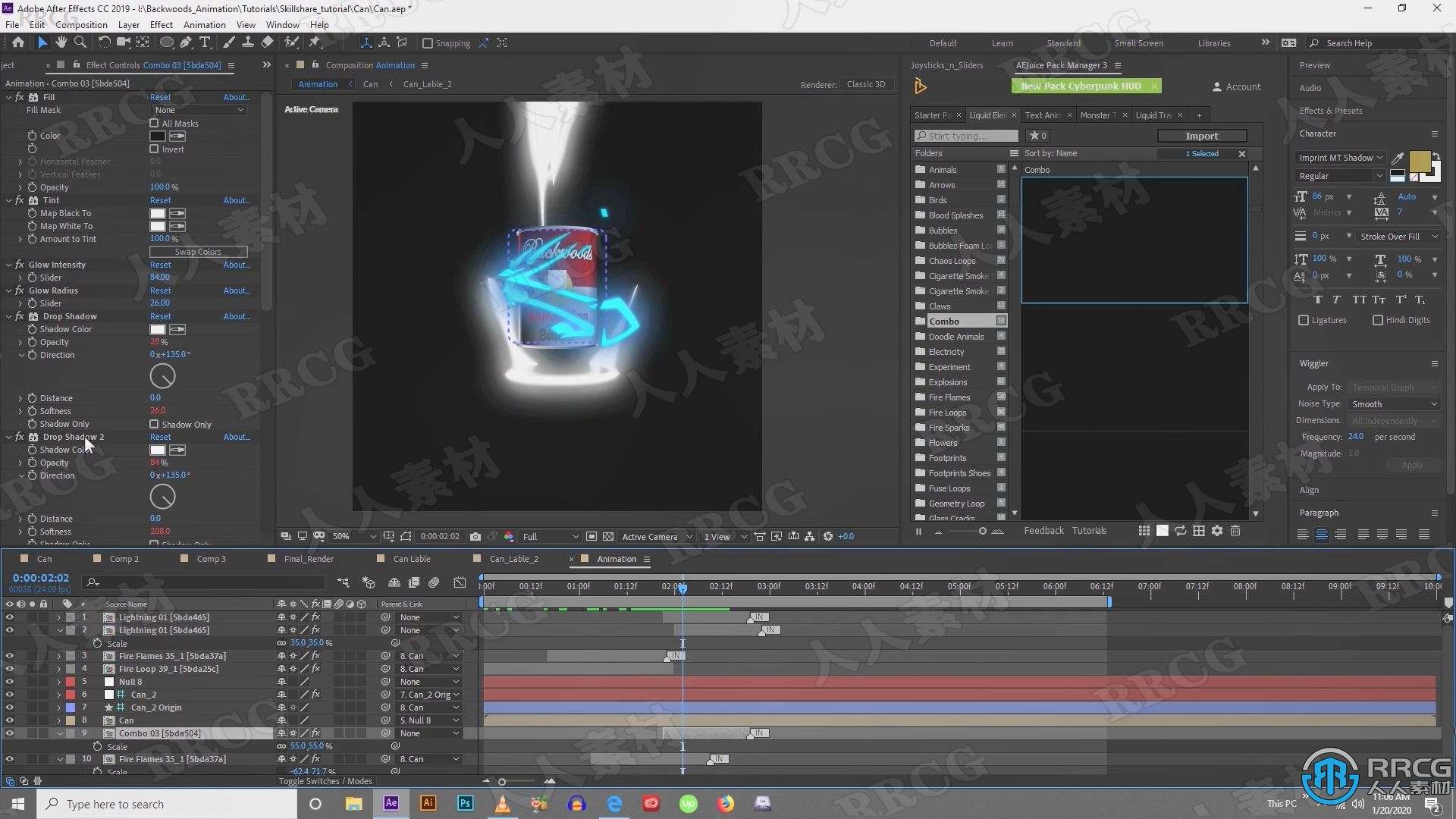Screen dimensions: 1456x819
Task: Open the Effect menu
Action: click(x=161, y=24)
